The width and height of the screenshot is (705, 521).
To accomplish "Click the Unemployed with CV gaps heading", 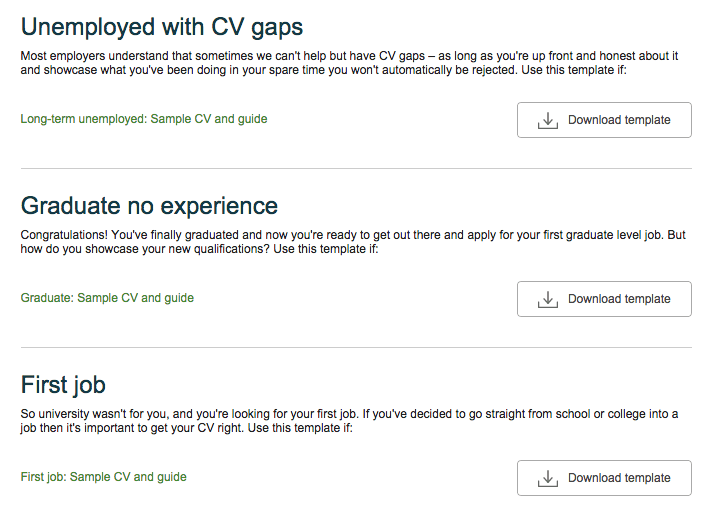I will pyautogui.click(x=162, y=26).
